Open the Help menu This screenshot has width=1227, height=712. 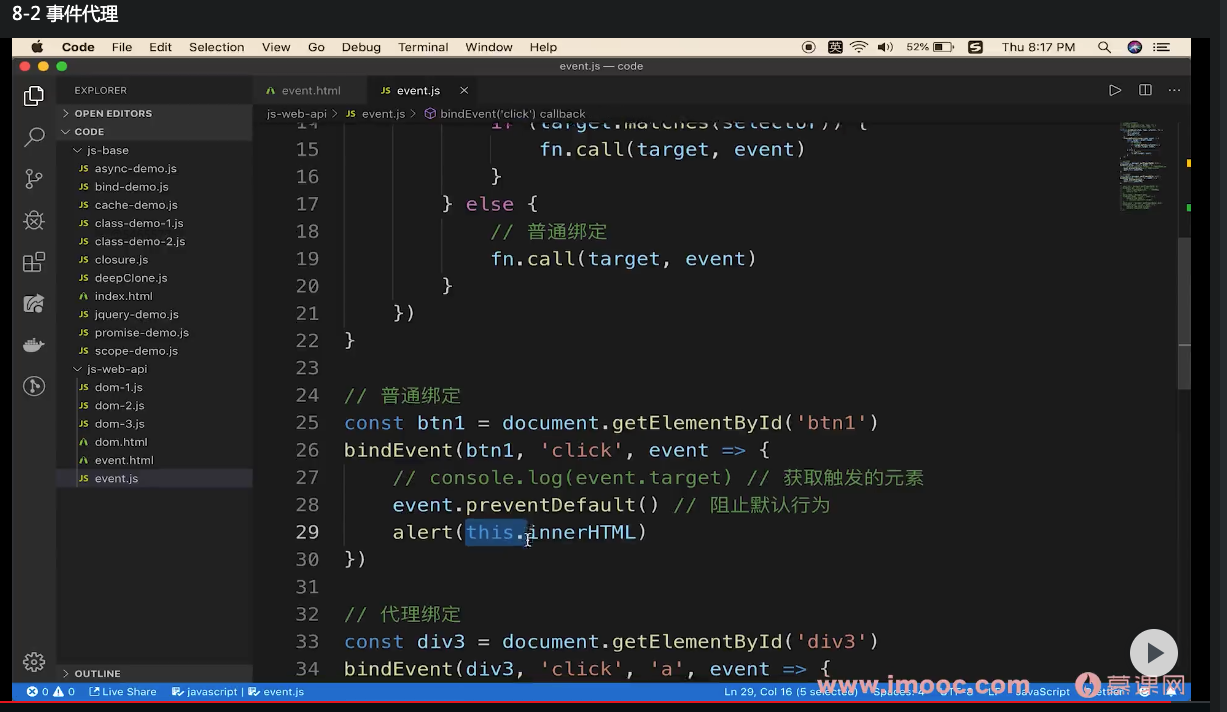coord(543,47)
